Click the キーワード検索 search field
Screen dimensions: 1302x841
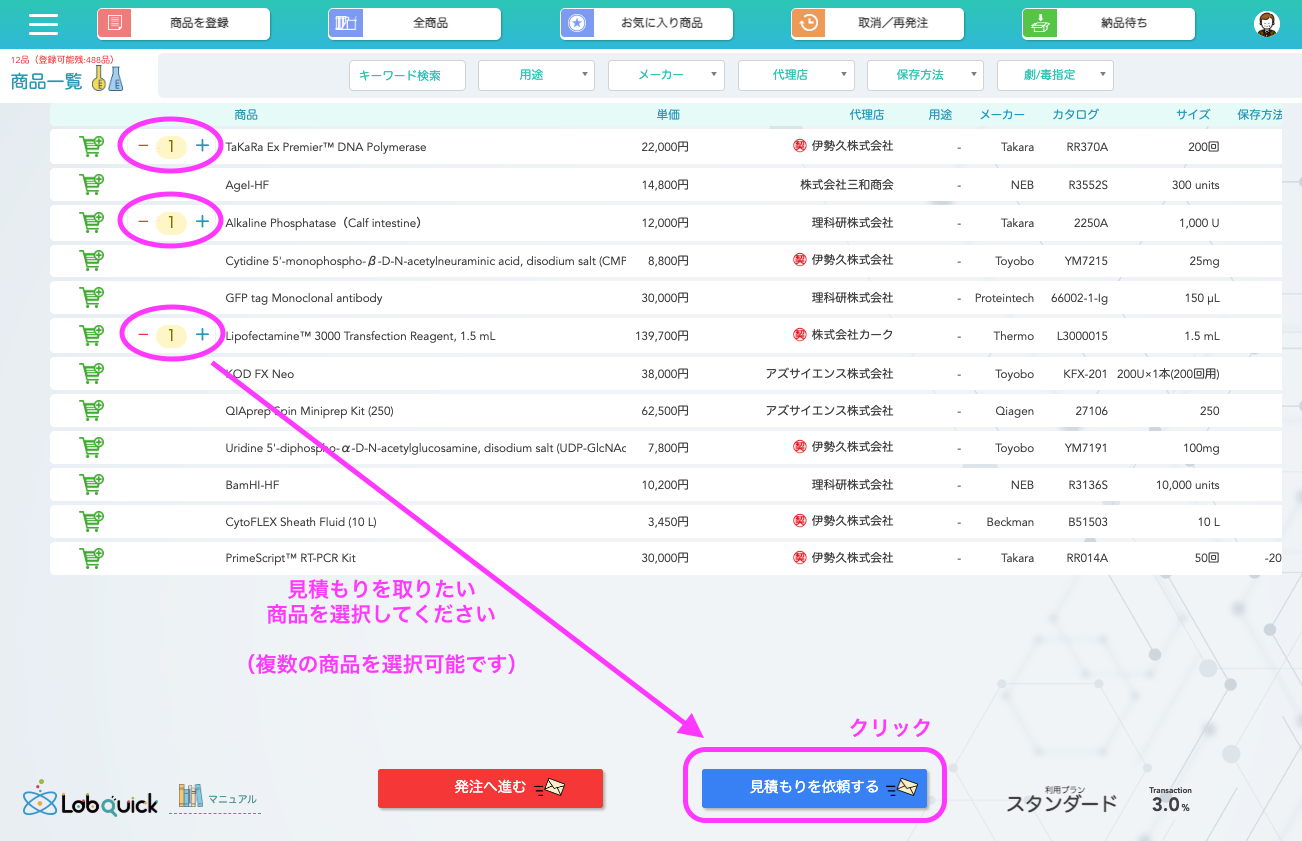407,75
